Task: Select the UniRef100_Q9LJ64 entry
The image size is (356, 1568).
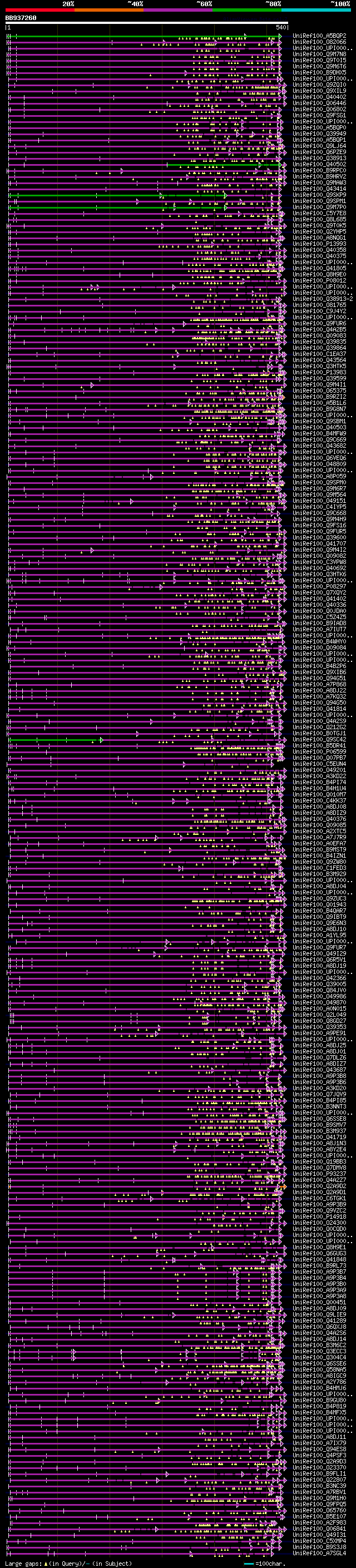Action: 319,146
